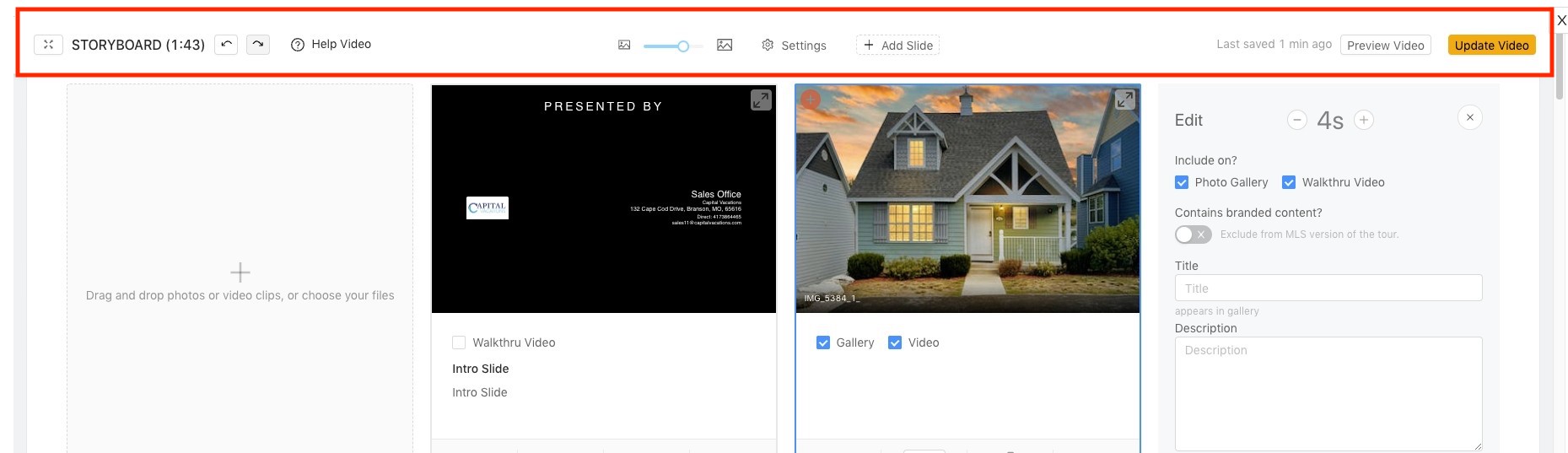Toggle the branded content switch

pos(1193,235)
